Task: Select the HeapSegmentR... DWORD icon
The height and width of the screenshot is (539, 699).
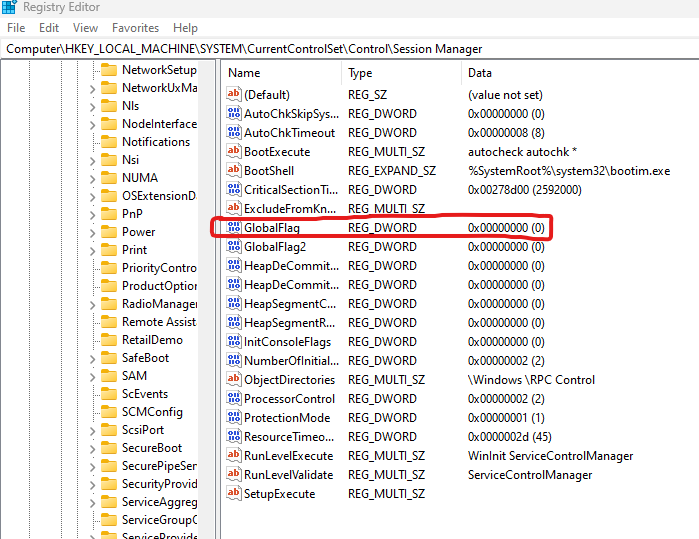Action: pyautogui.click(x=234, y=322)
